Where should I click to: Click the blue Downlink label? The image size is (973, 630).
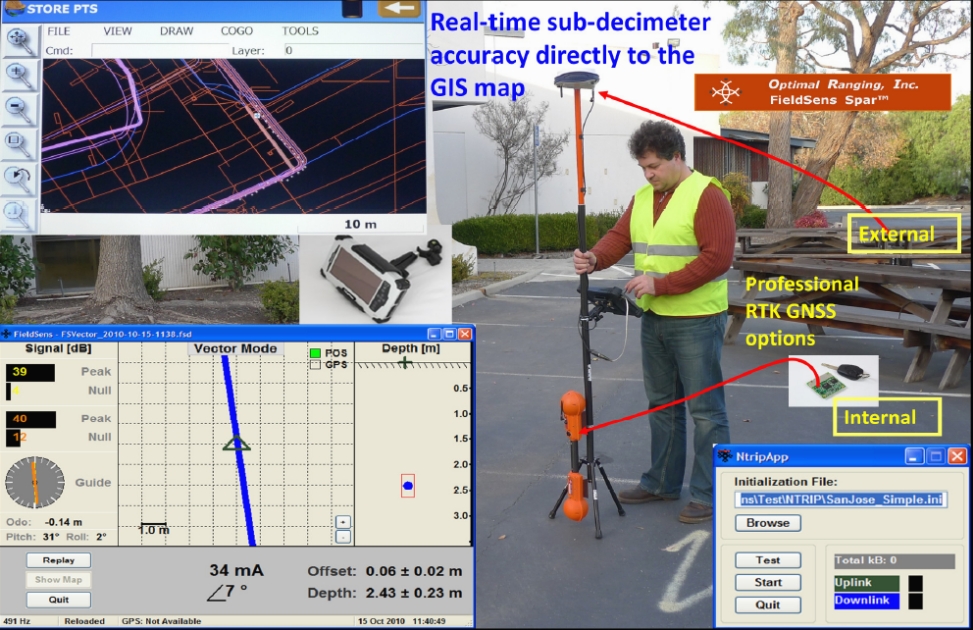tap(867, 601)
